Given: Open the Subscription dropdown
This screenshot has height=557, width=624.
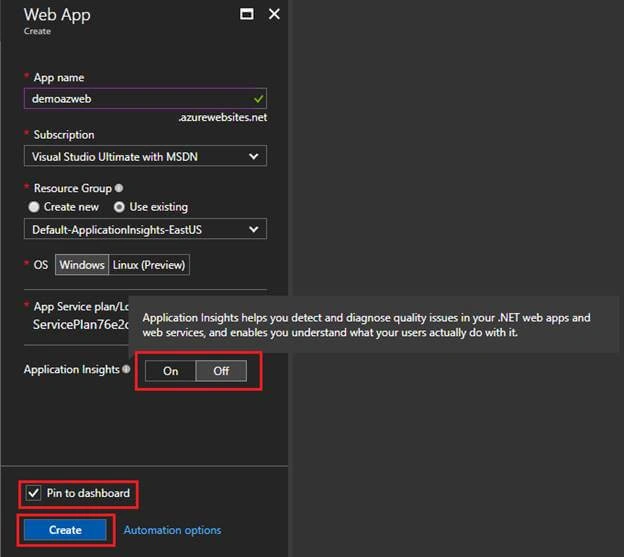Looking at the screenshot, I should click(145, 156).
